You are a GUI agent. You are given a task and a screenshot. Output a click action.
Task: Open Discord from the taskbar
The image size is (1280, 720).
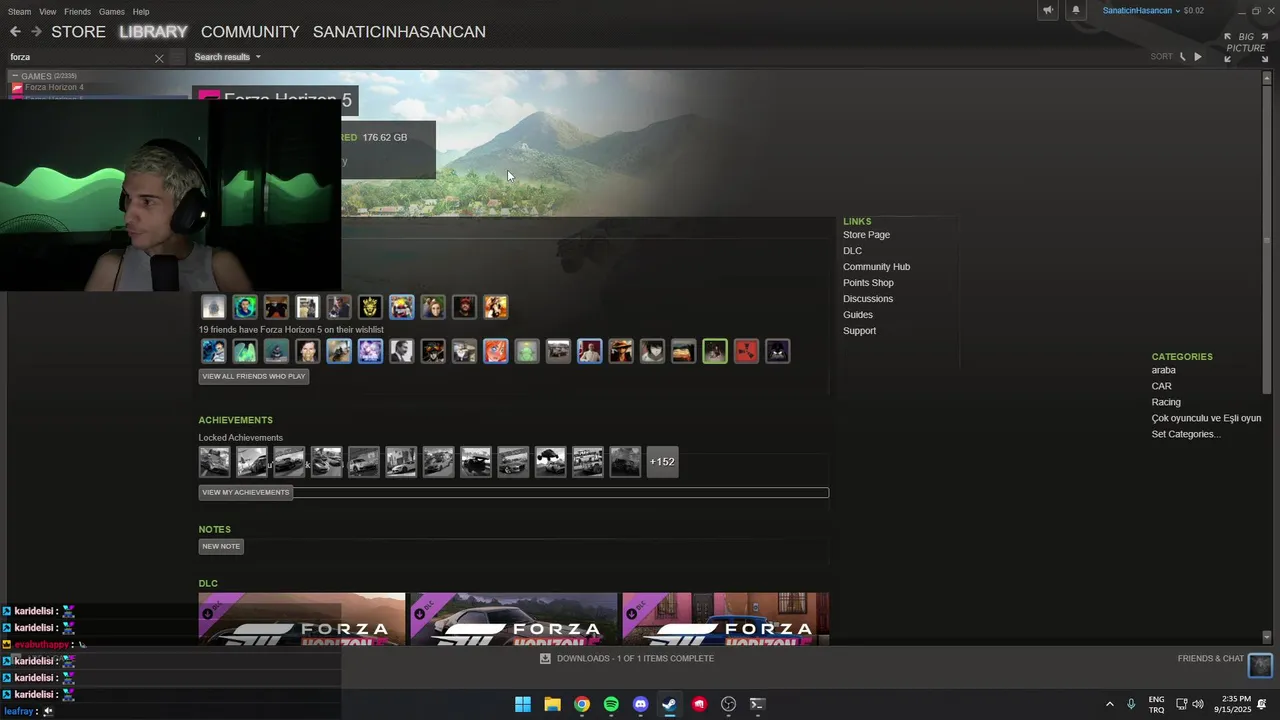(641, 704)
